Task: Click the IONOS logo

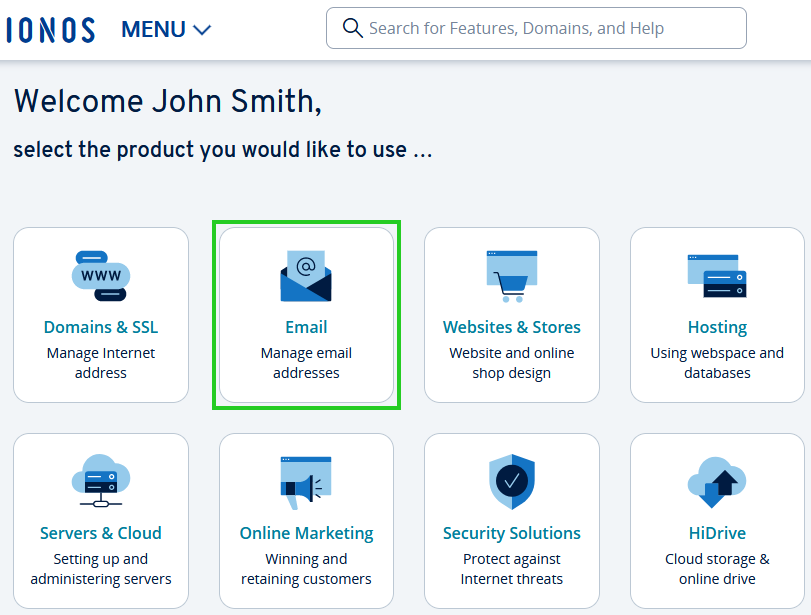Action: tap(50, 29)
